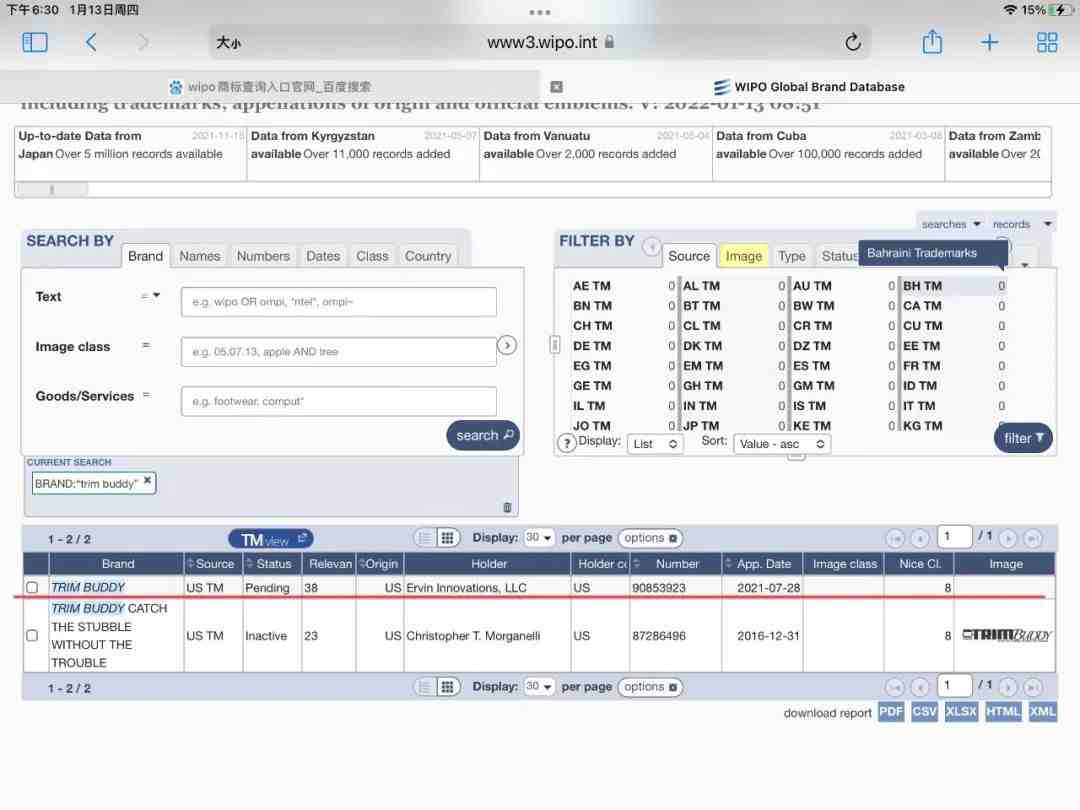Switch to list view above results
Viewport: 1080px width, 810px height.
pyautogui.click(x=425, y=538)
